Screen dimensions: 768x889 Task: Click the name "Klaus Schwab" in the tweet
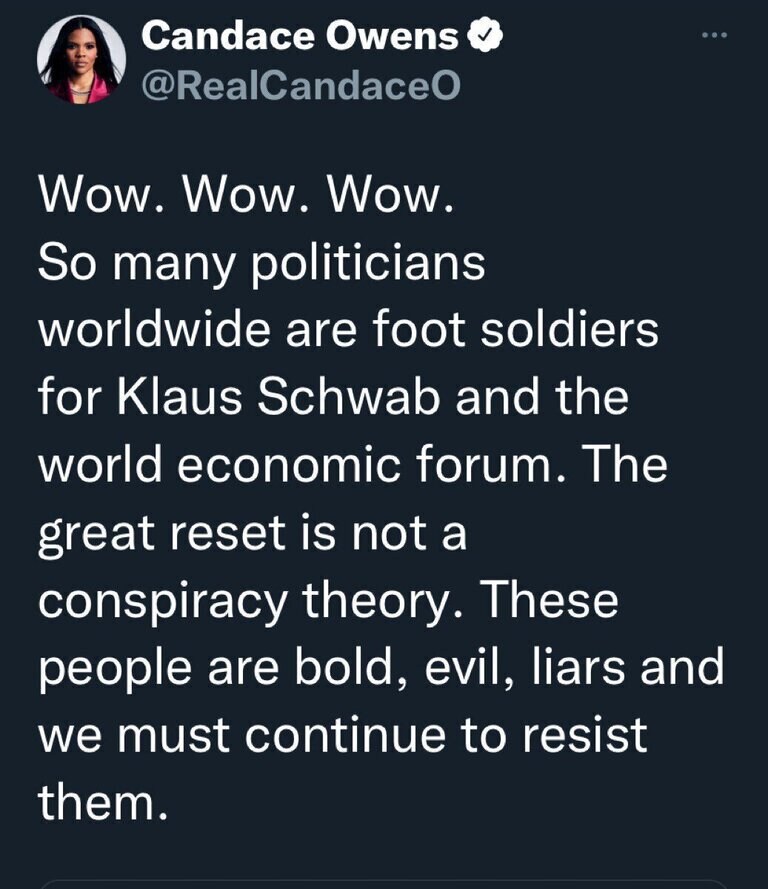coord(279,397)
